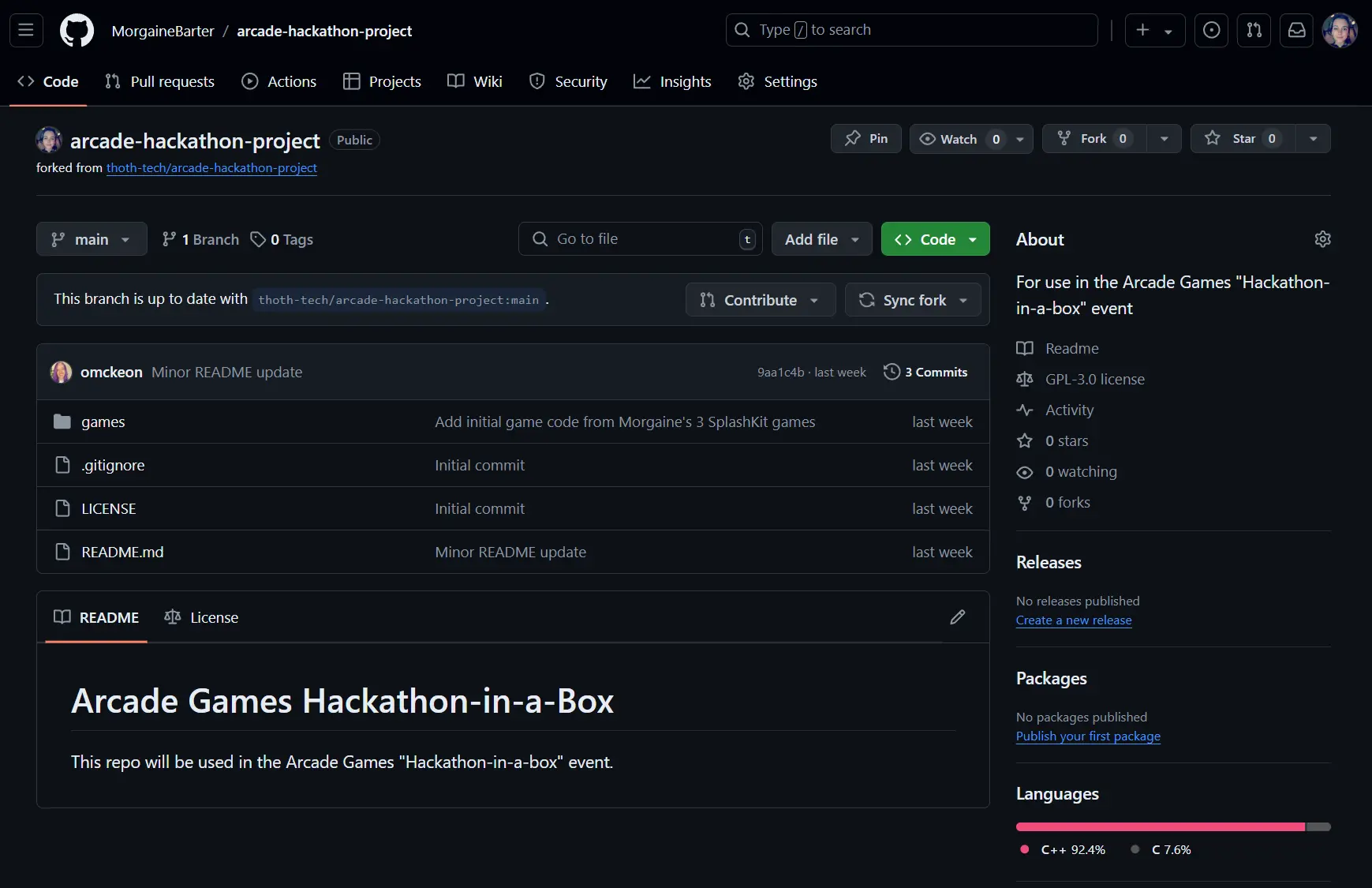1372x888 pixels.
Task: Click MorgaineBarter owner link in breadcrumb
Action: pyautogui.click(x=163, y=31)
